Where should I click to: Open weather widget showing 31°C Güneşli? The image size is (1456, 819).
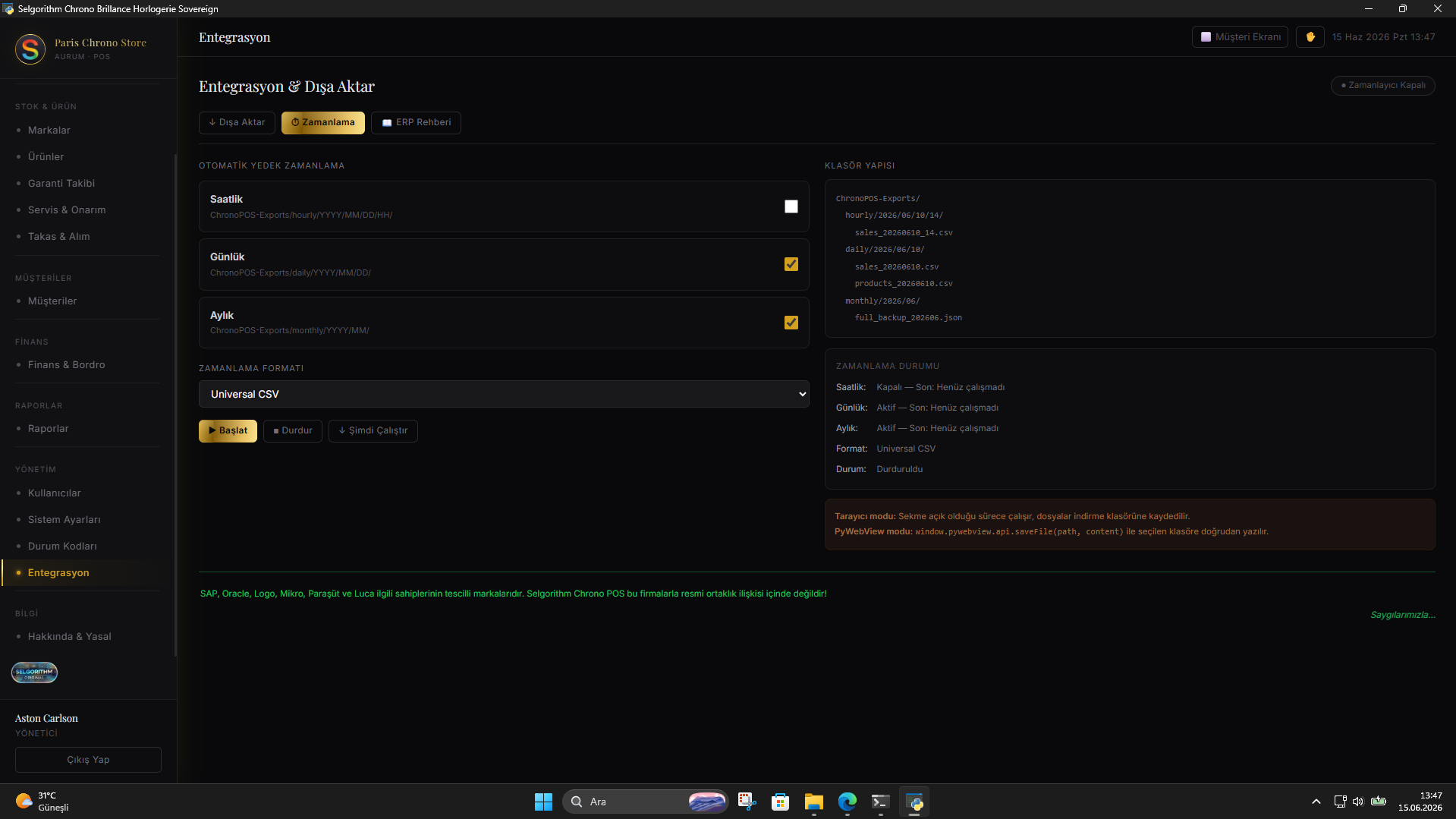point(42,802)
